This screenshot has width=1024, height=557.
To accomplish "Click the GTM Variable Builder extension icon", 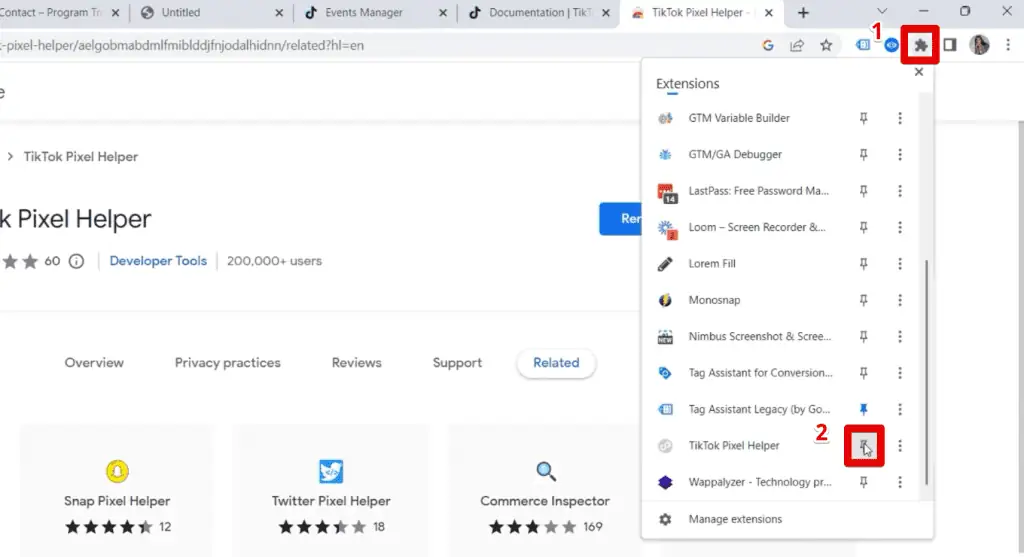I will (x=665, y=118).
